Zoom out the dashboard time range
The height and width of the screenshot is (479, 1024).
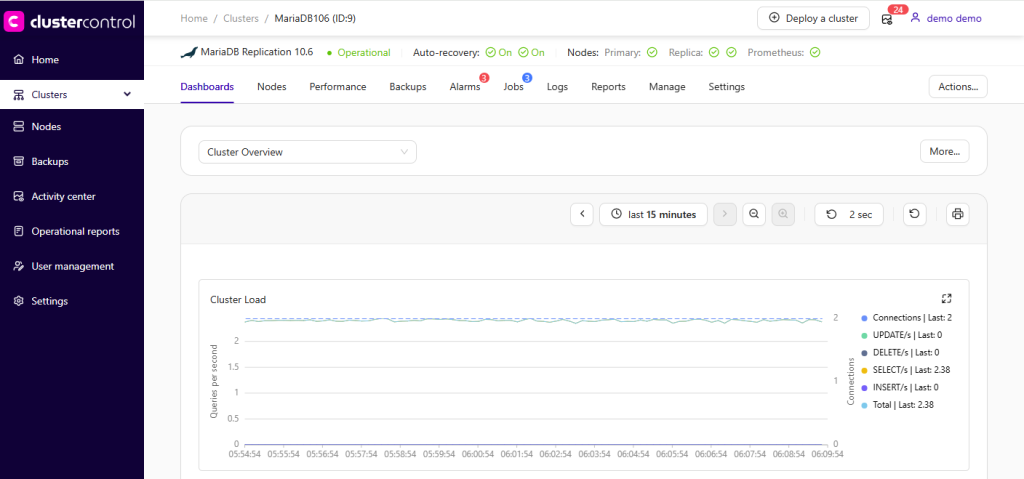755,214
